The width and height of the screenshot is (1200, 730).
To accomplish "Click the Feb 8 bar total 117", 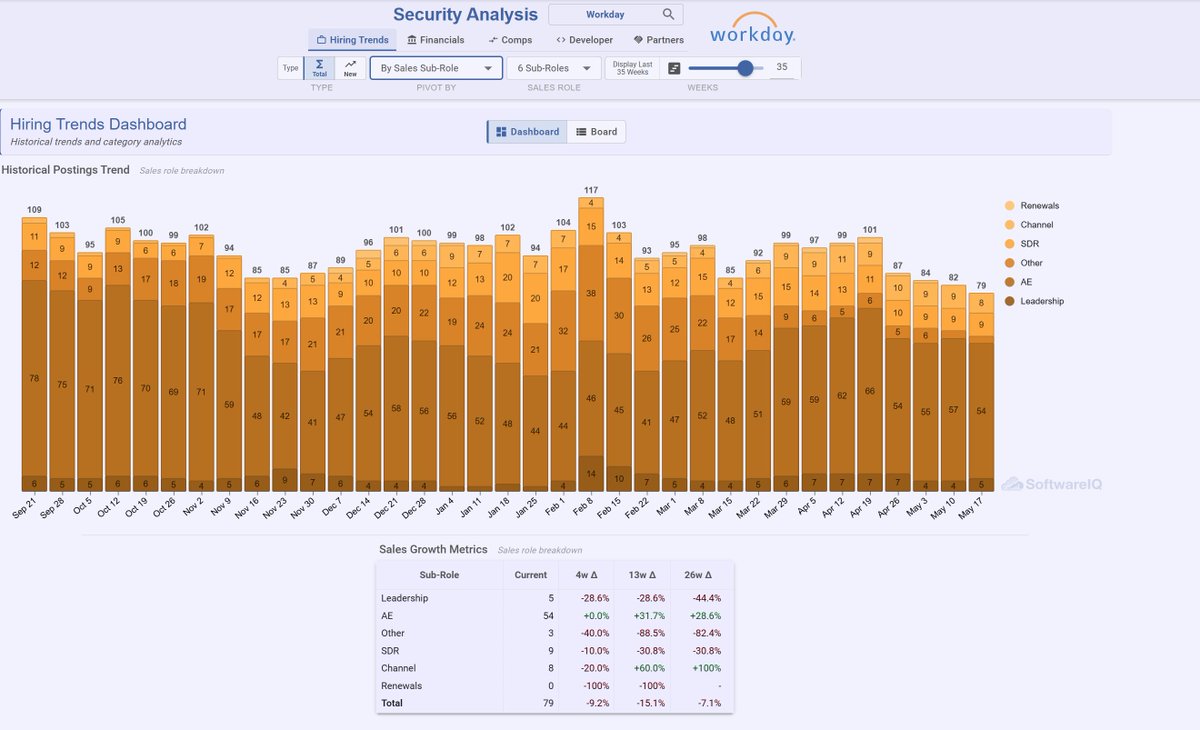I will click(591, 190).
